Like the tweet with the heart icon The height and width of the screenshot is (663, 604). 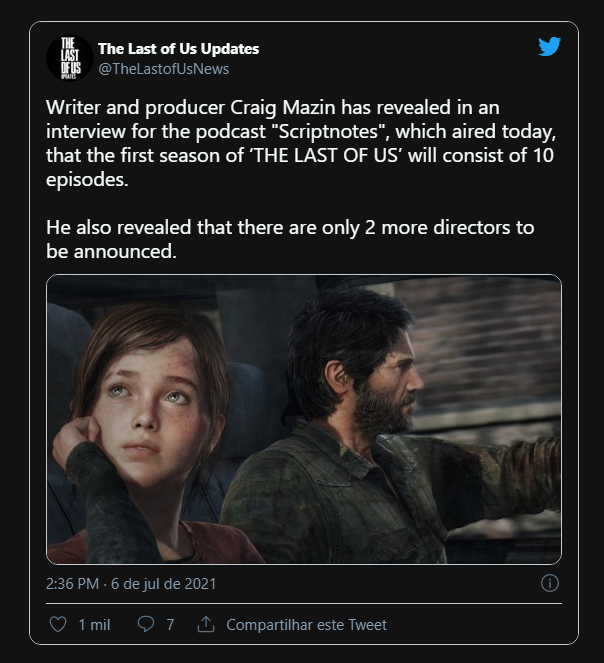[58, 624]
